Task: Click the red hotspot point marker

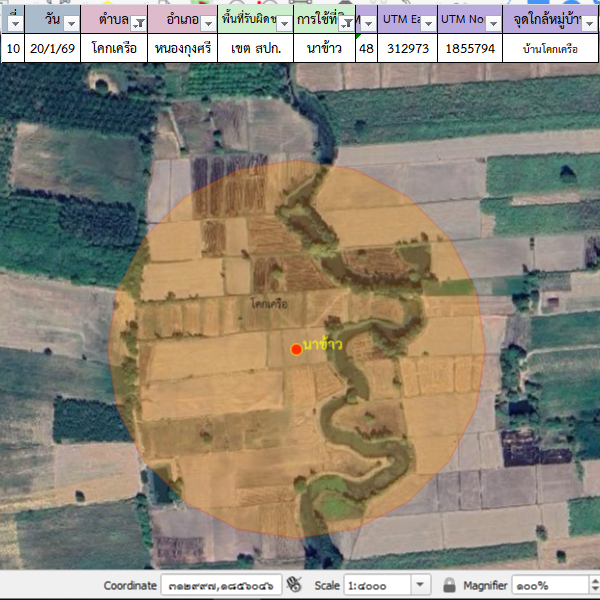Action: point(296,349)
